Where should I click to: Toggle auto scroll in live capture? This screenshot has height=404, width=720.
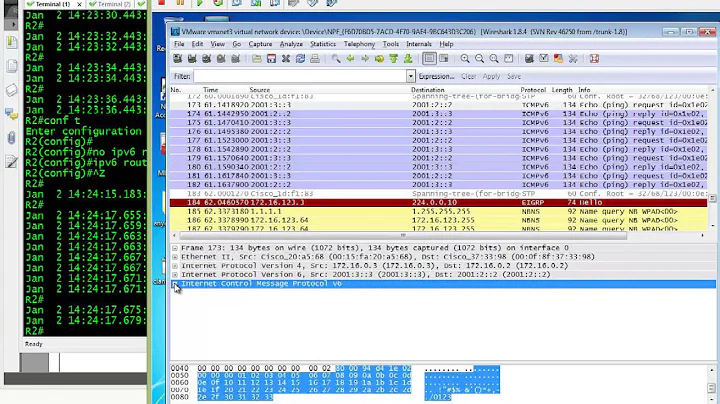pyautogui.click(x=444, y=59)
